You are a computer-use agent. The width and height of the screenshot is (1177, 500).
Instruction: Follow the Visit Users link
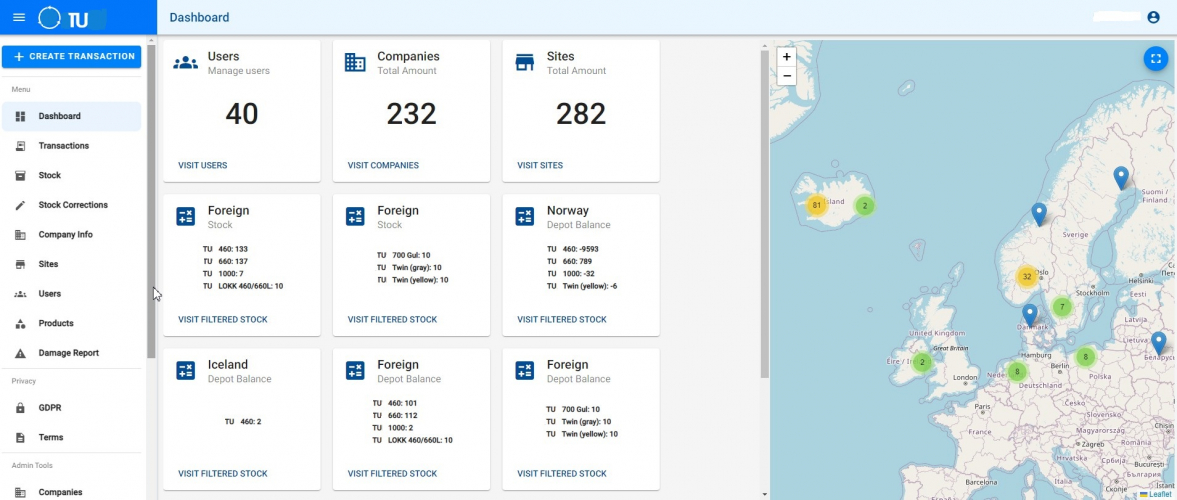coord(203,166)
